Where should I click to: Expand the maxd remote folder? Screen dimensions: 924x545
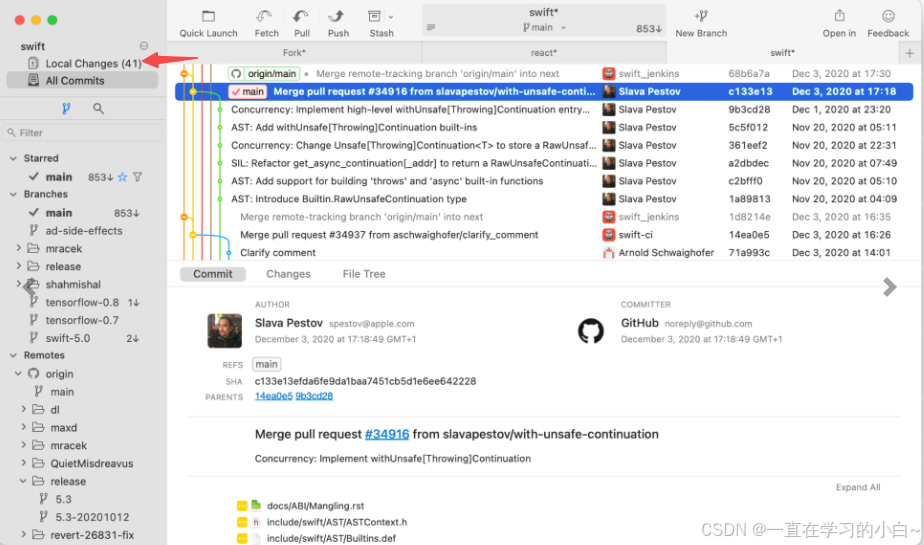click(24, 427)
